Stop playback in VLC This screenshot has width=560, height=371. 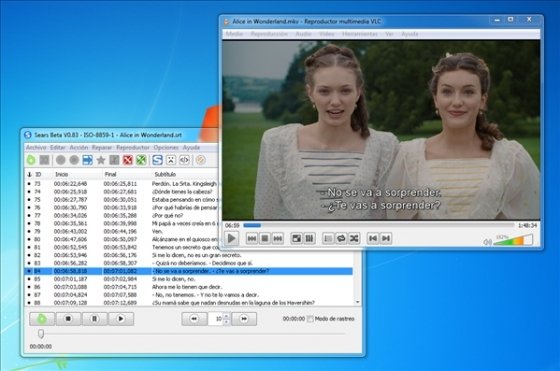click(x=265, y=238)
